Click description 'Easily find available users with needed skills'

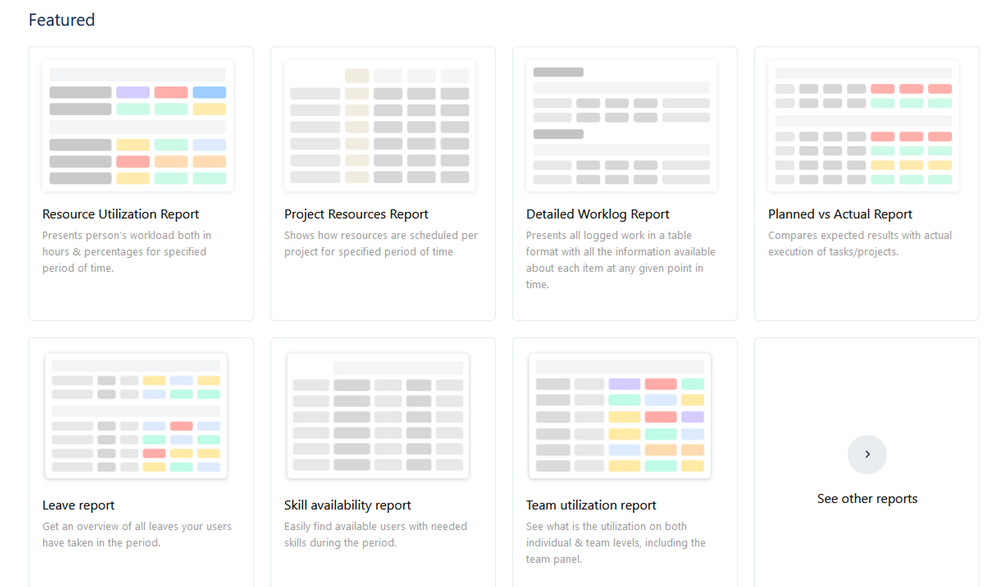375,535
